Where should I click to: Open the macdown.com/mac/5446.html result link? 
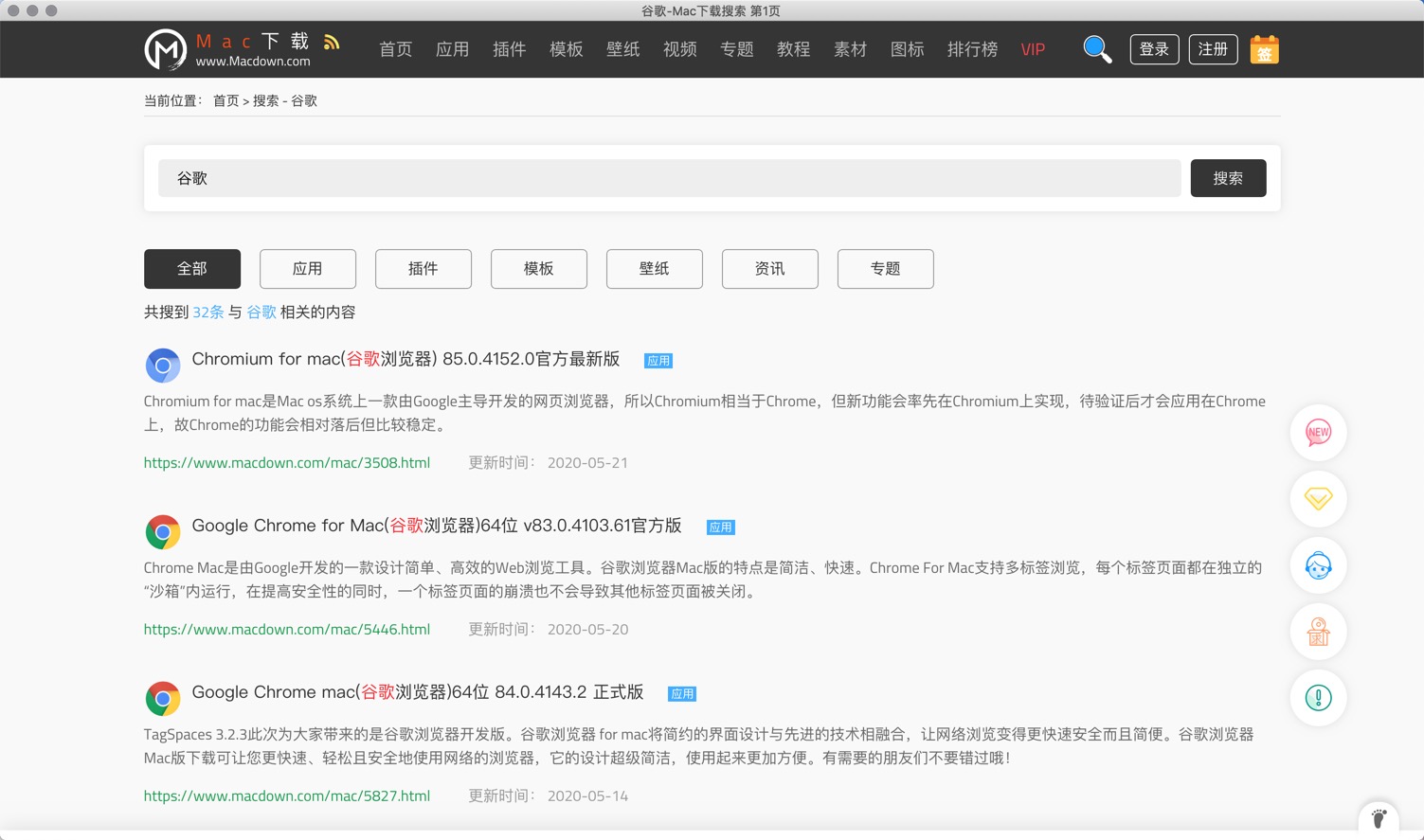click(286, 629)
